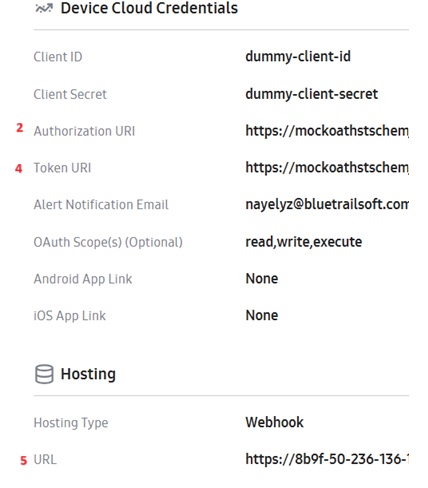Click the red number 4 marker

click(19, 168)
